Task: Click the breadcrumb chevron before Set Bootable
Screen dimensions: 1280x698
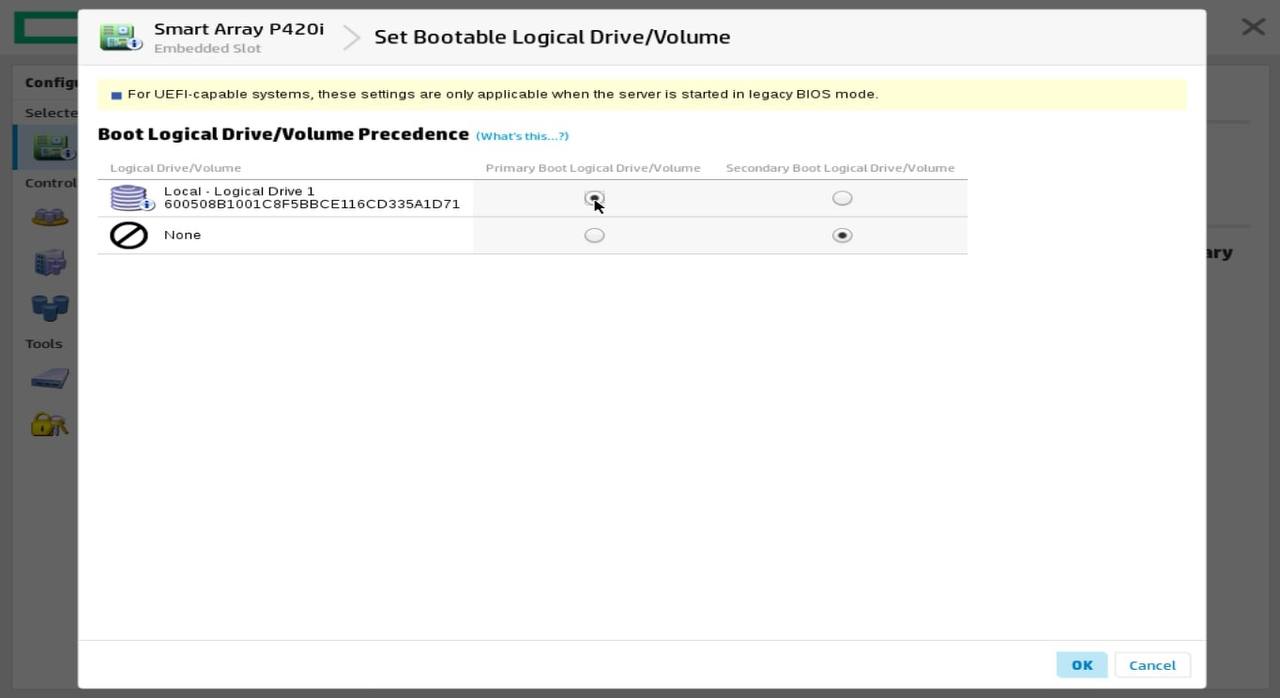Action: (351, 38)
